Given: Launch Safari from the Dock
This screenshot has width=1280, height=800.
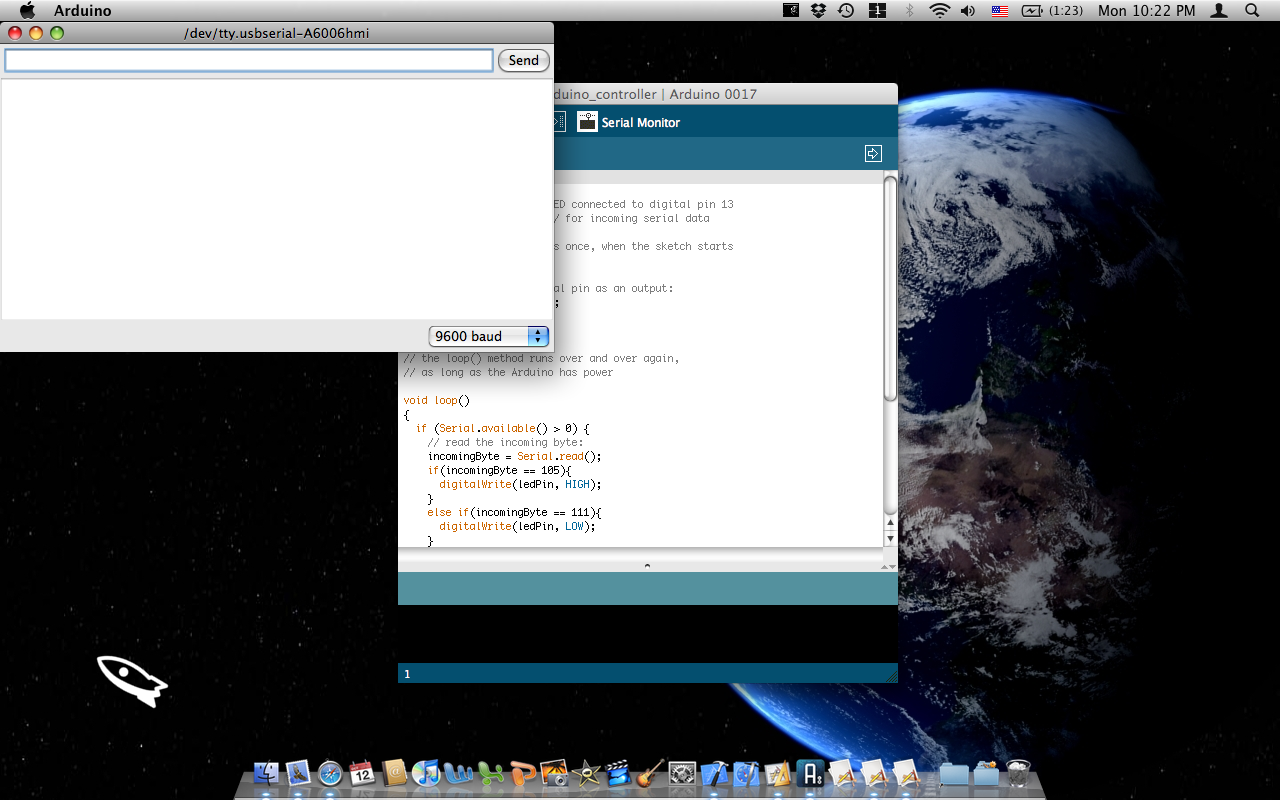Looking at the screenshot, I should pyautogui.click(x=330, y=773).
